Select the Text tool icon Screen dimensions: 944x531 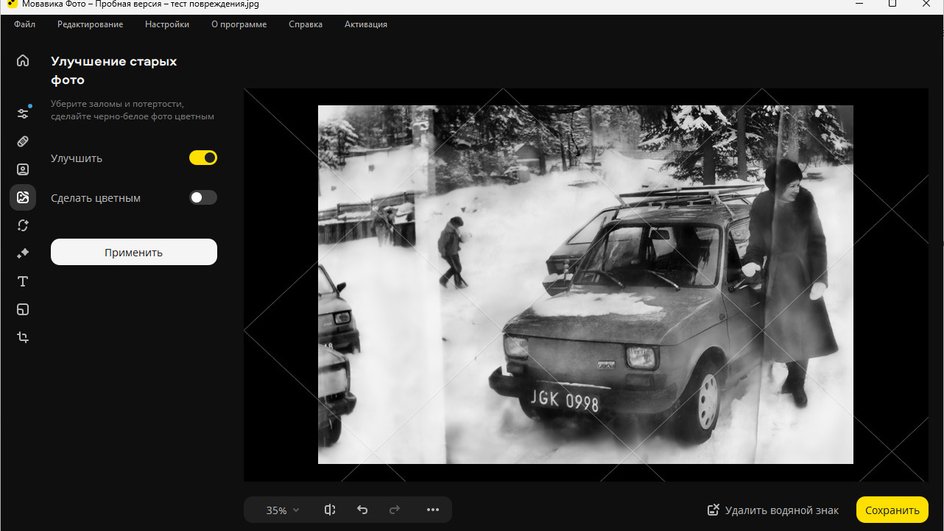tap(23, 281)
